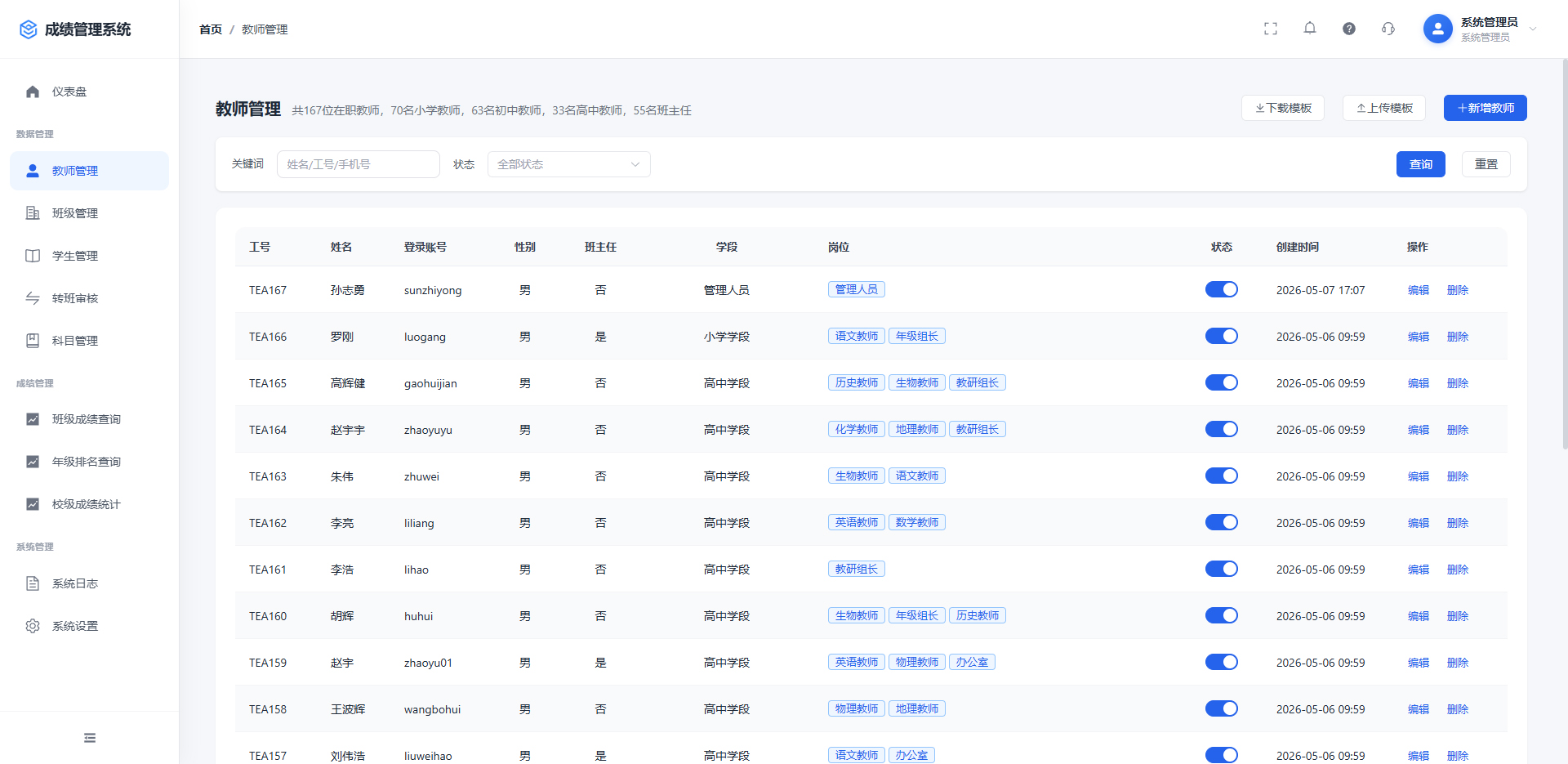This screenshot has width=1568, height=764.
Task: Click login account sunzhiyong
Action: click(x=433, y=290)
